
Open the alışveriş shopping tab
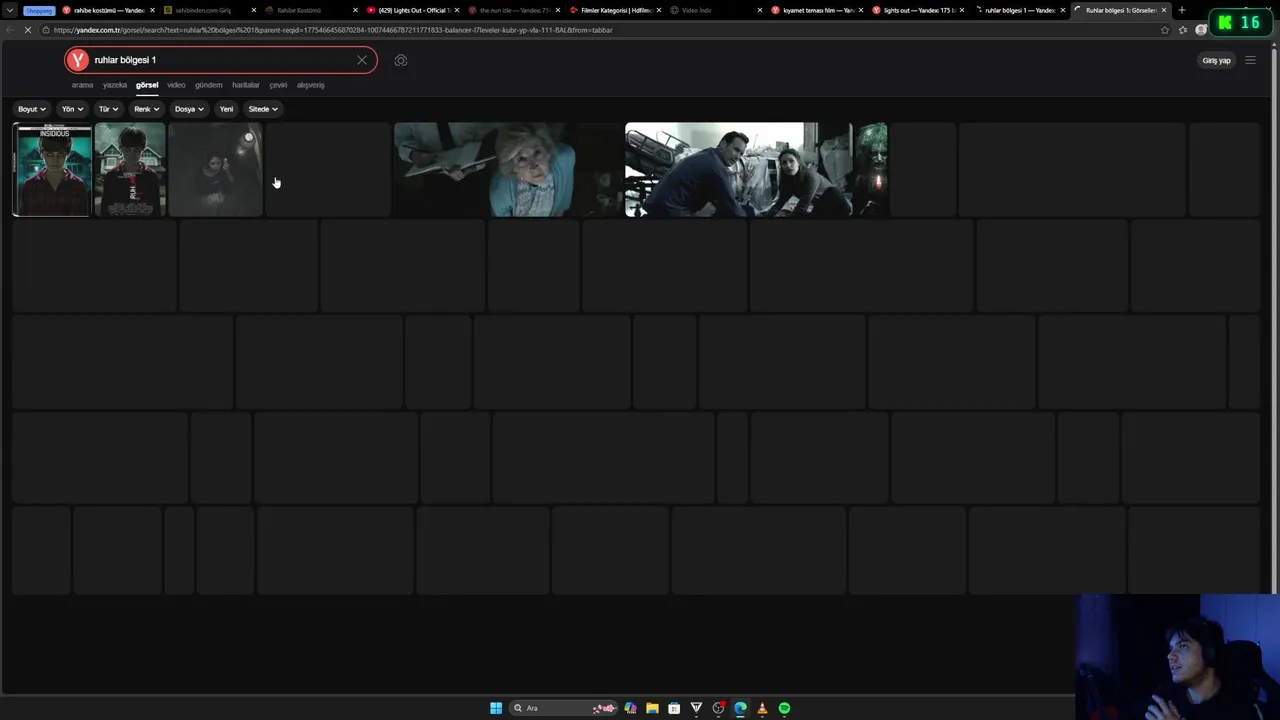[x=310, y=85]
